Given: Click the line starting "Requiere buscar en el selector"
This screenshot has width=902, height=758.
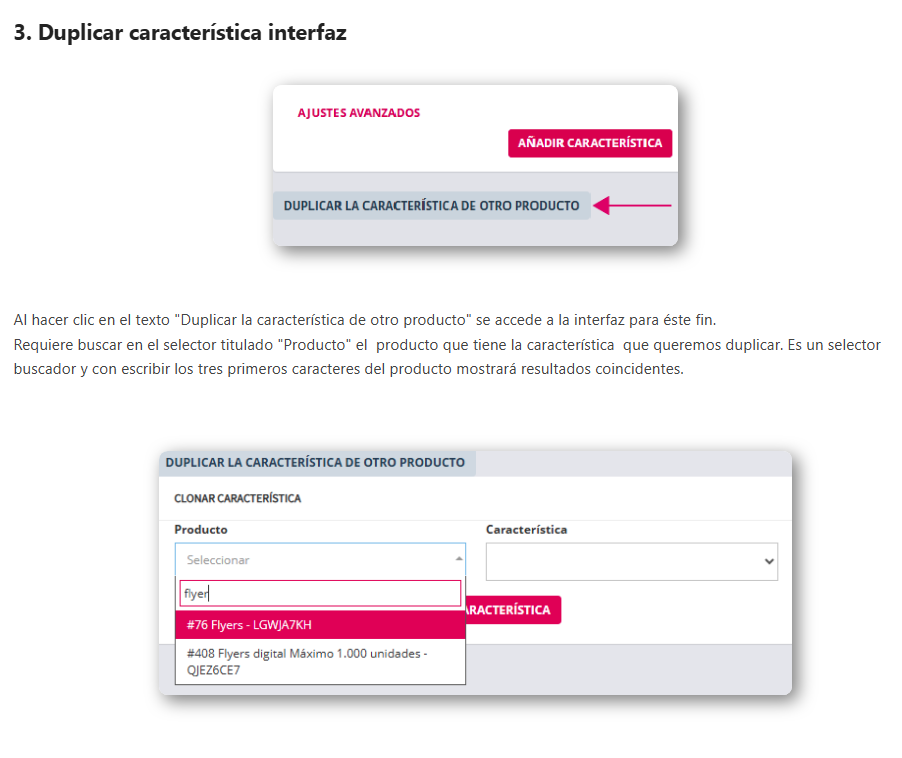Looking at the screenshot, I should pos(447,344).
